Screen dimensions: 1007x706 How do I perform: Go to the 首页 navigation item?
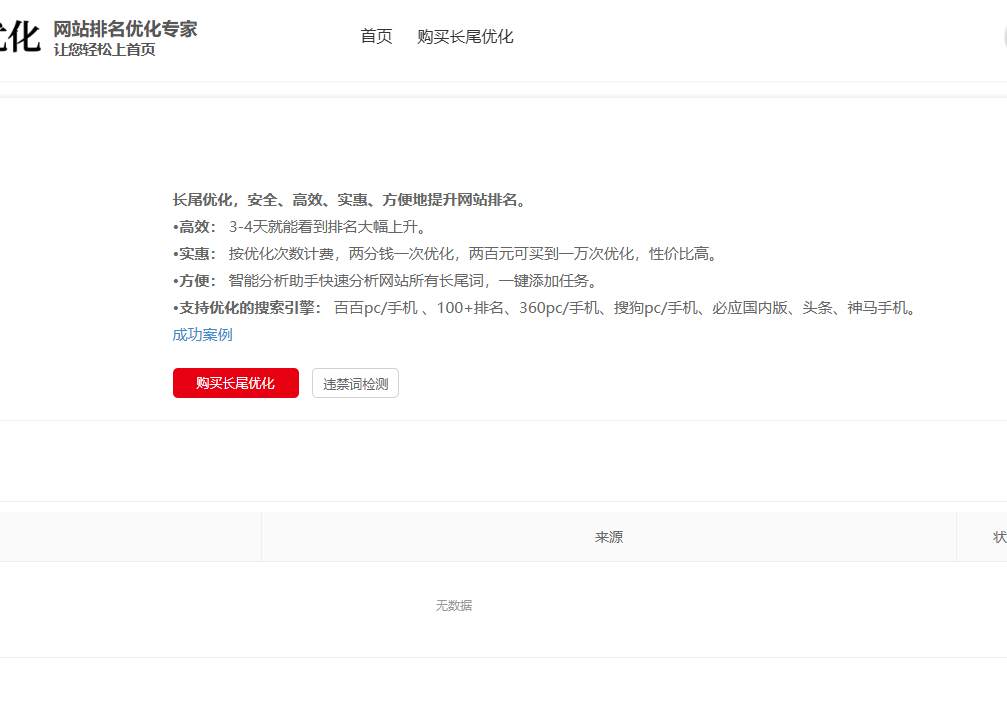376,37
